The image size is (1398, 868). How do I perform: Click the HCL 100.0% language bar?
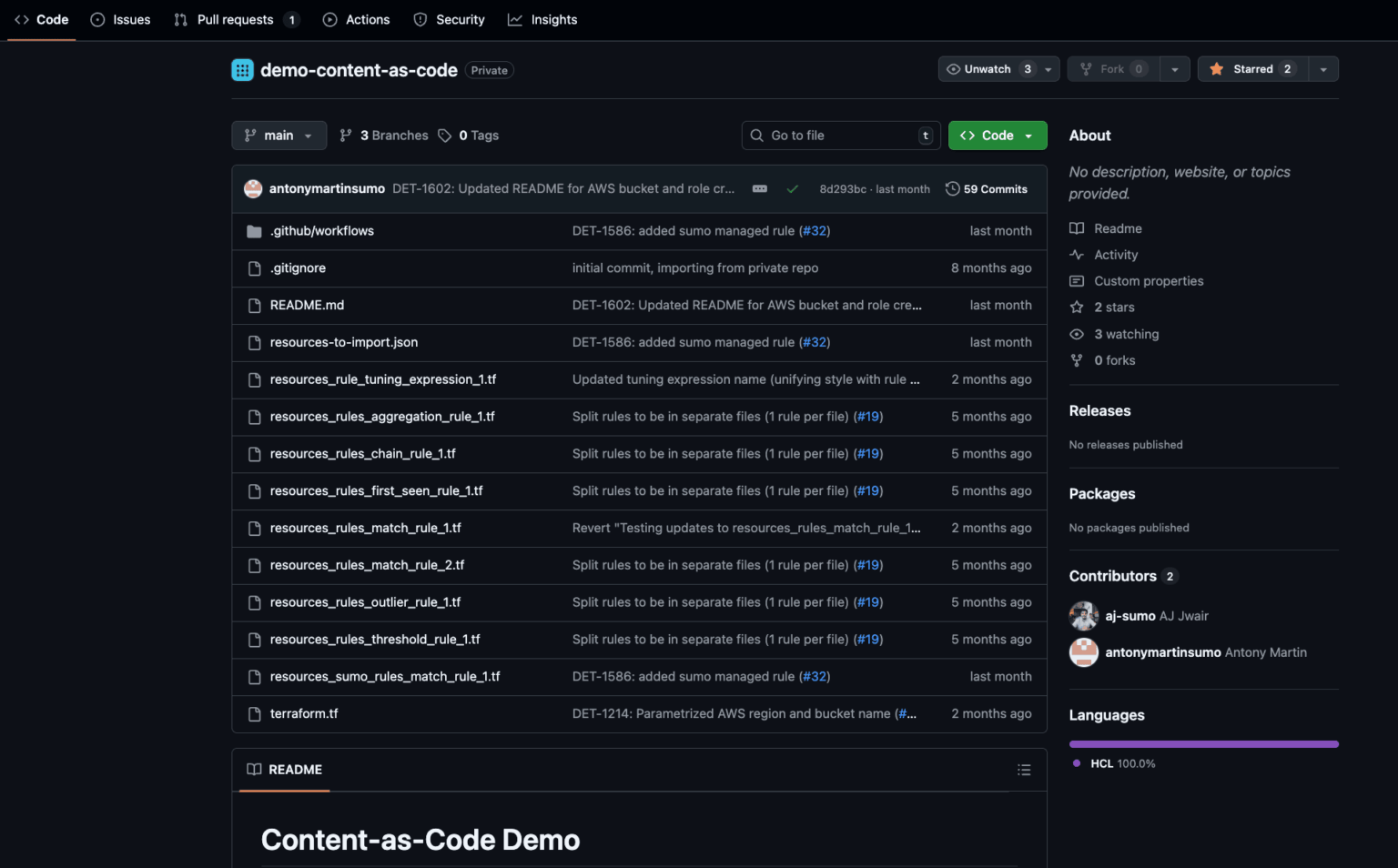pos(1203,743)
